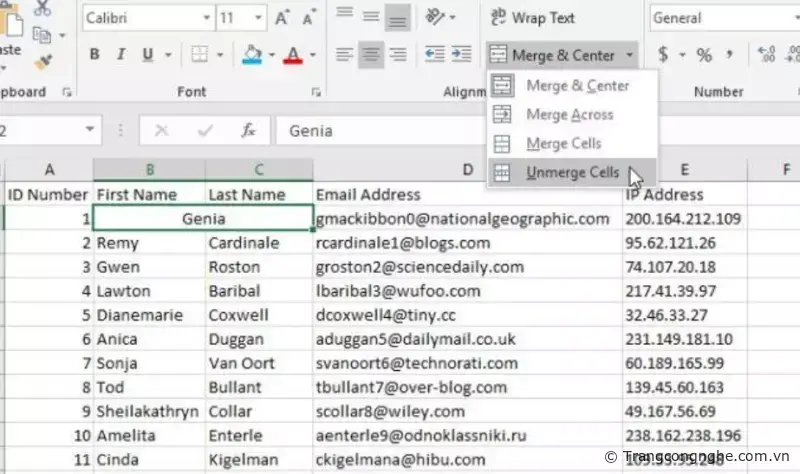Click the Increase Indent icon
Viewport: 800px width, 474px height.
point(461,55)
